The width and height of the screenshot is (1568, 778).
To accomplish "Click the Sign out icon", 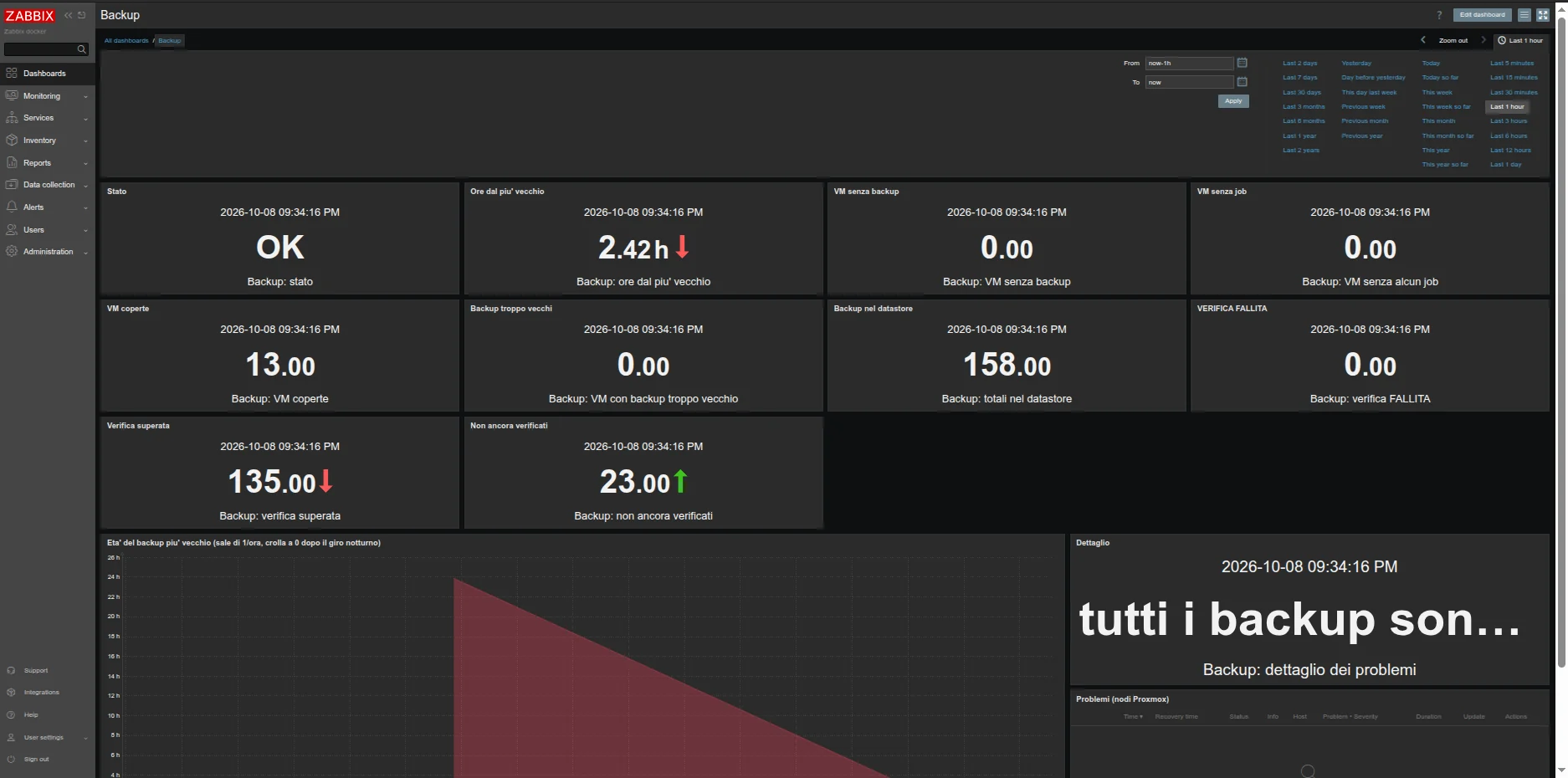I will tap(11, 760).
